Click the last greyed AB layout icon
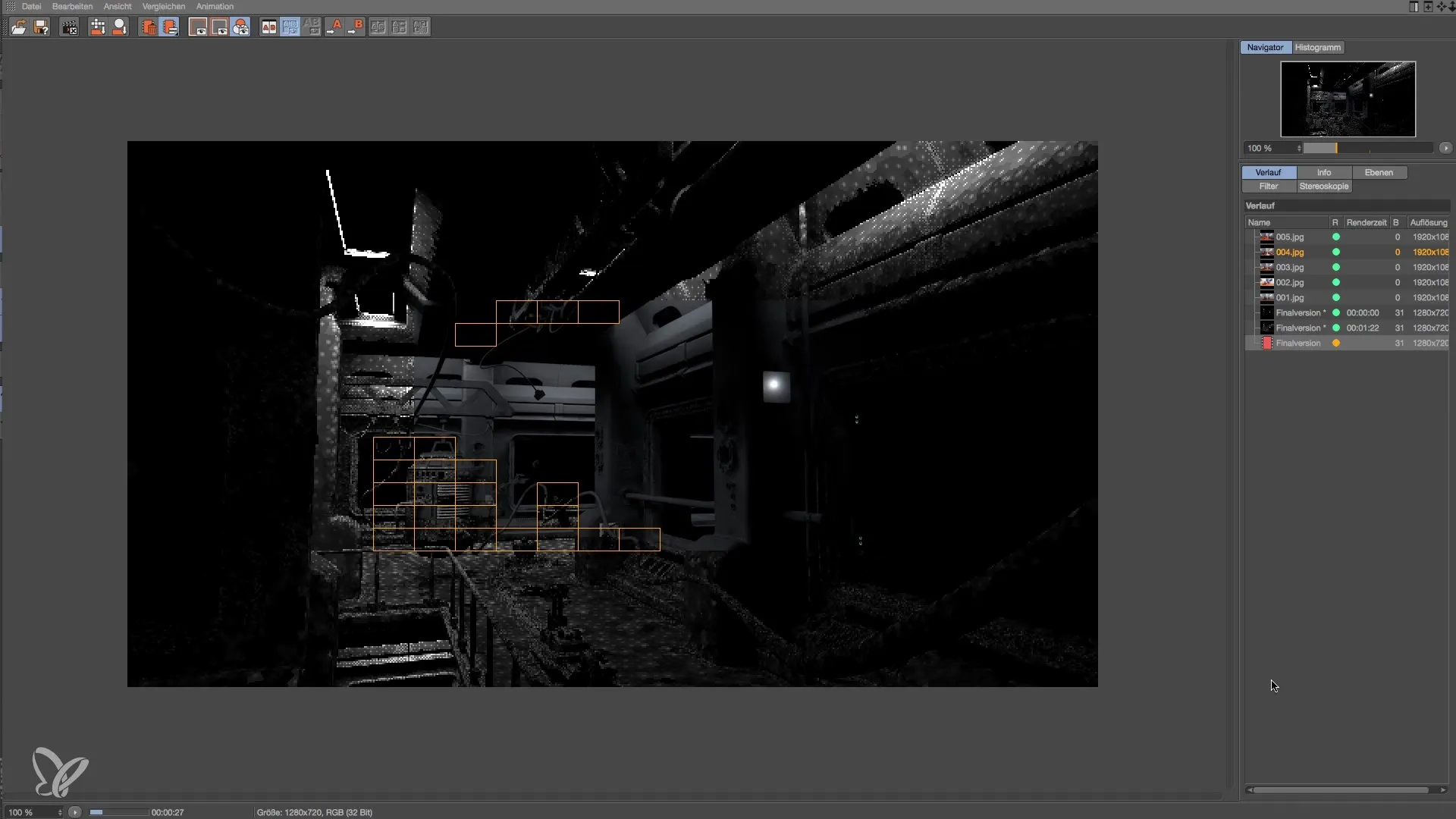The height and width of the screenshot is (819, 1456). (x=421, y=27)
